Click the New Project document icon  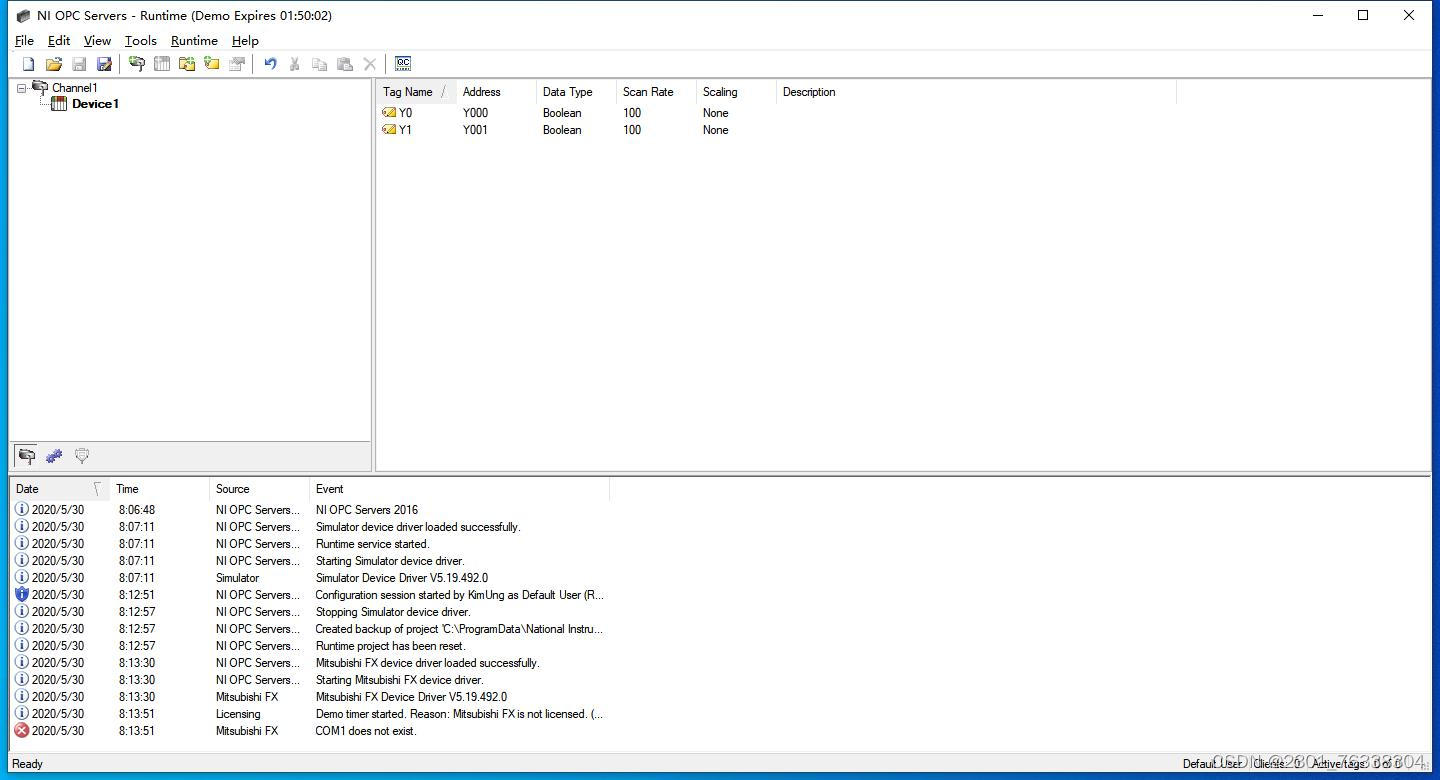point(27,63)
